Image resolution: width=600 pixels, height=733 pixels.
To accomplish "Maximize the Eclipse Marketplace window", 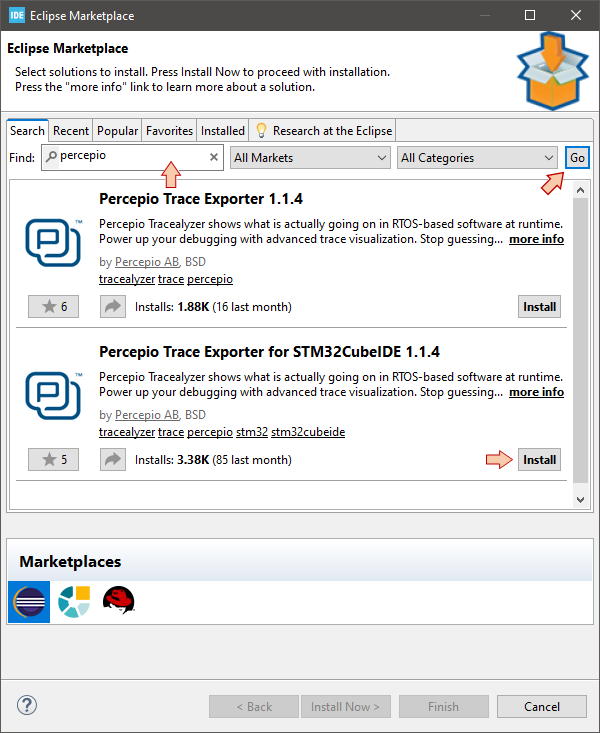I will [530, 15].
